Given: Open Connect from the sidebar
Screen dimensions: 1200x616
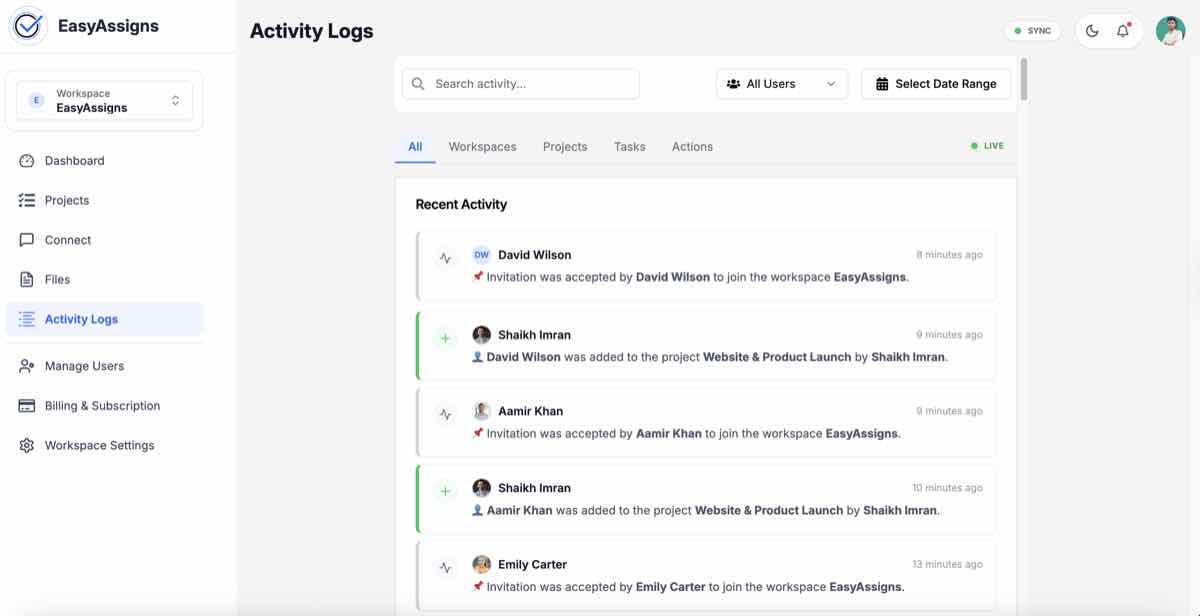Looking at the screenshot, I should click(x=66, y=239).
